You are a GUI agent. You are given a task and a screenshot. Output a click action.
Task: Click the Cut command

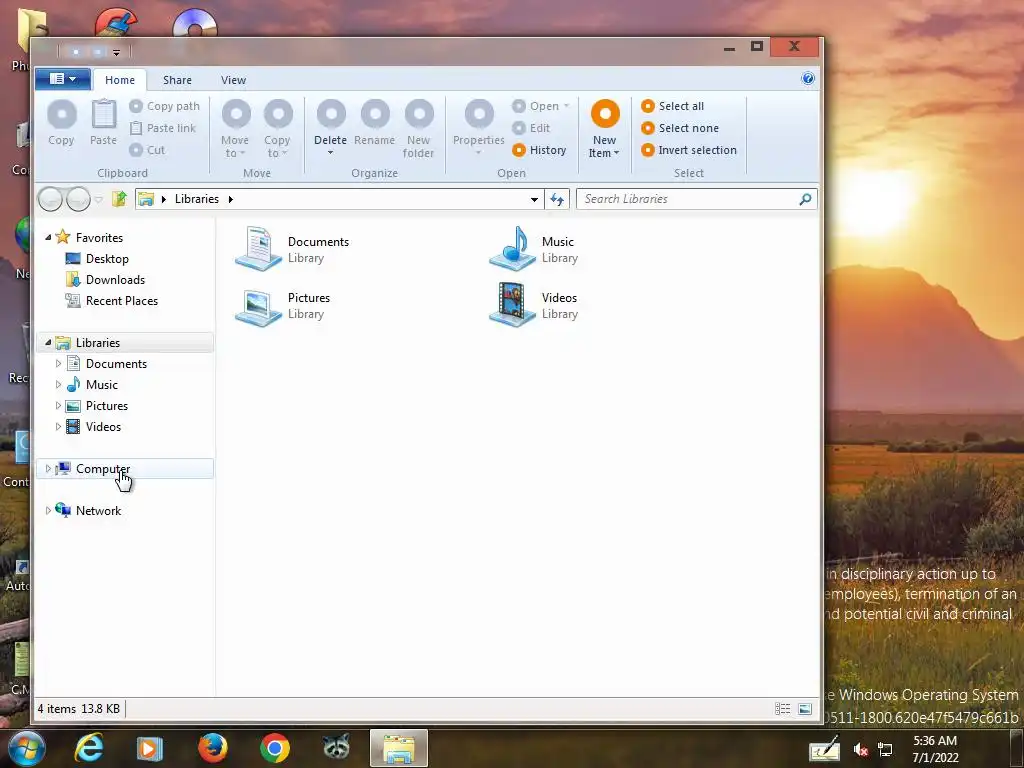tap(148, 150)
